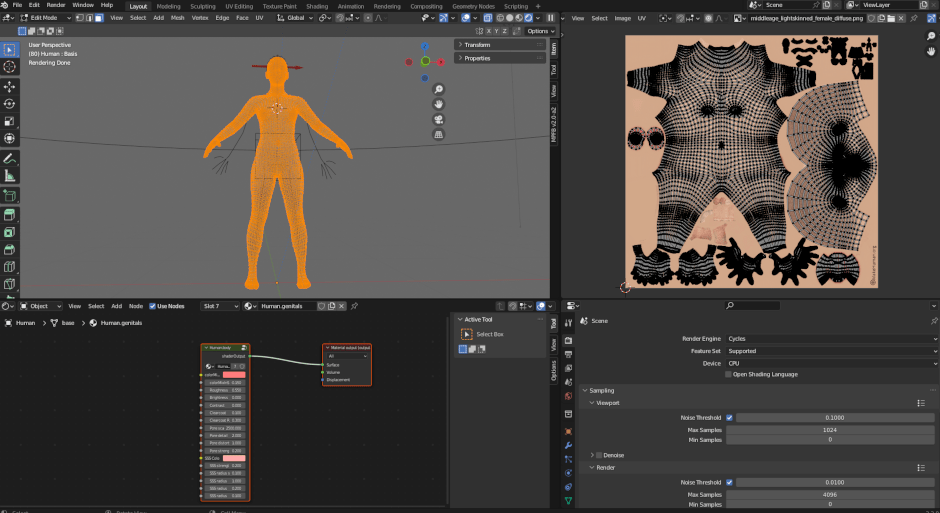This screenshot has width=940, height=513.
Task: Toggle the Denoise checkbox under Viewport
Action: pos(599,454)
